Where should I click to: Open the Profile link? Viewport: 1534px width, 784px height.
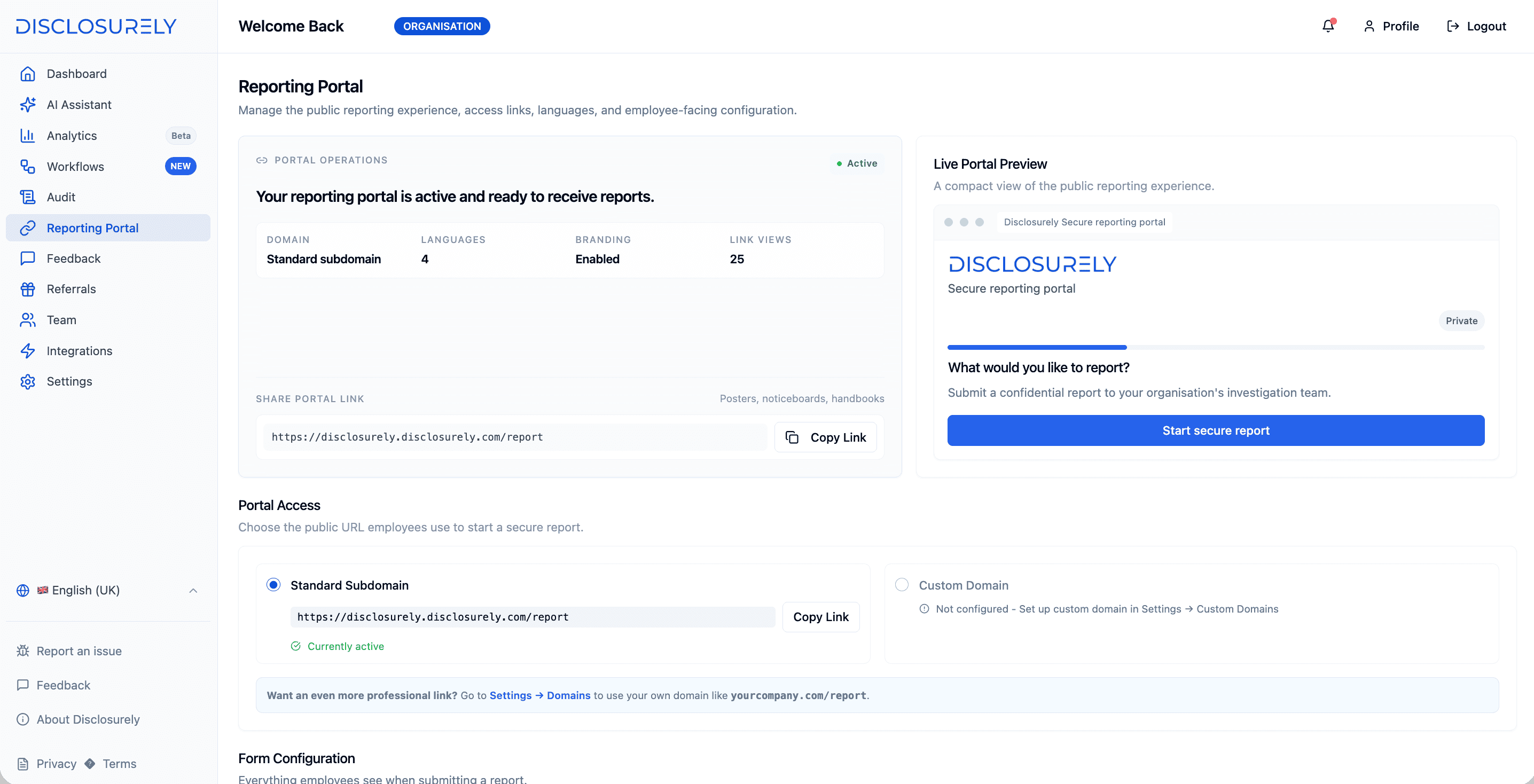1391,26
